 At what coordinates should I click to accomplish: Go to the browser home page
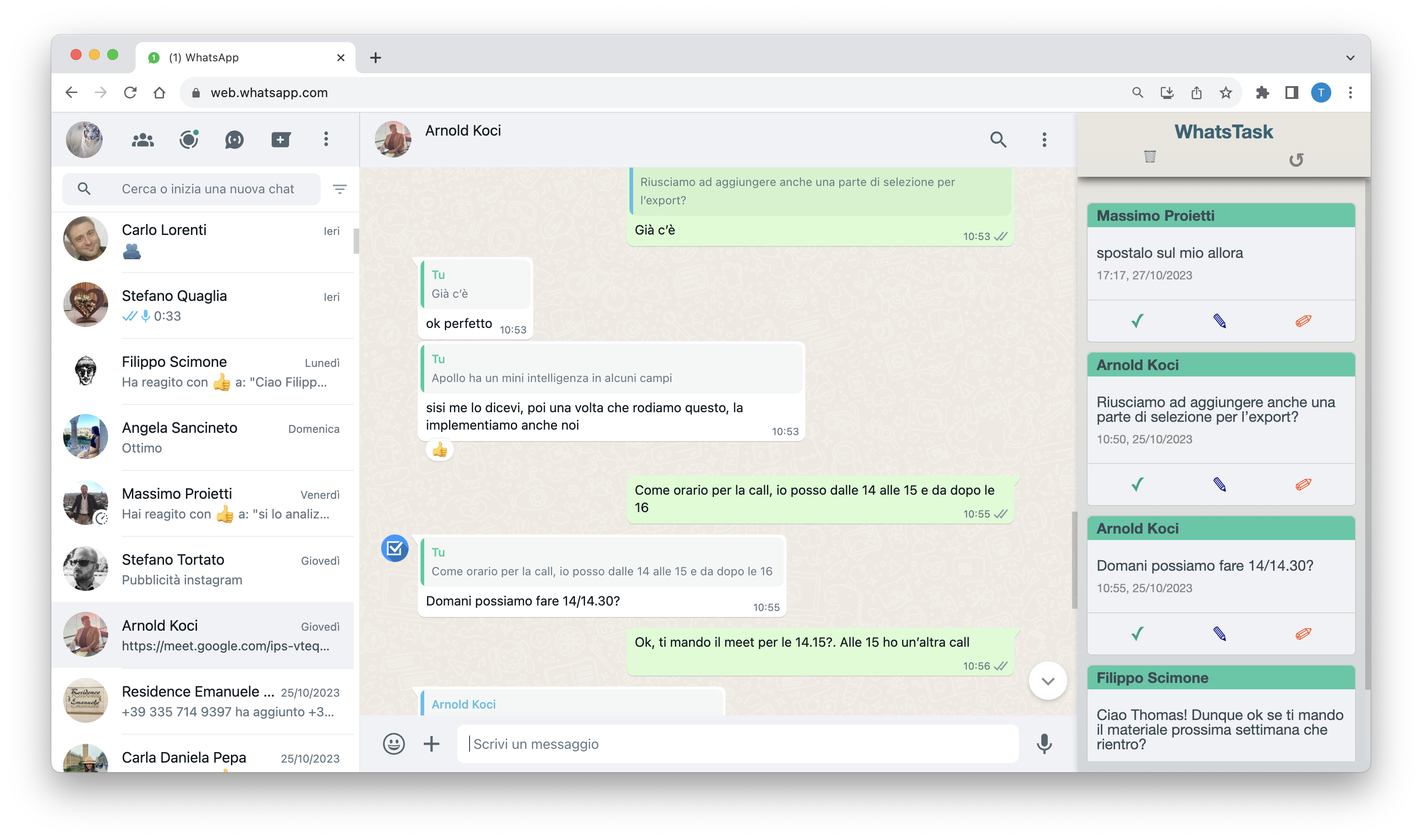click(159, 93)
